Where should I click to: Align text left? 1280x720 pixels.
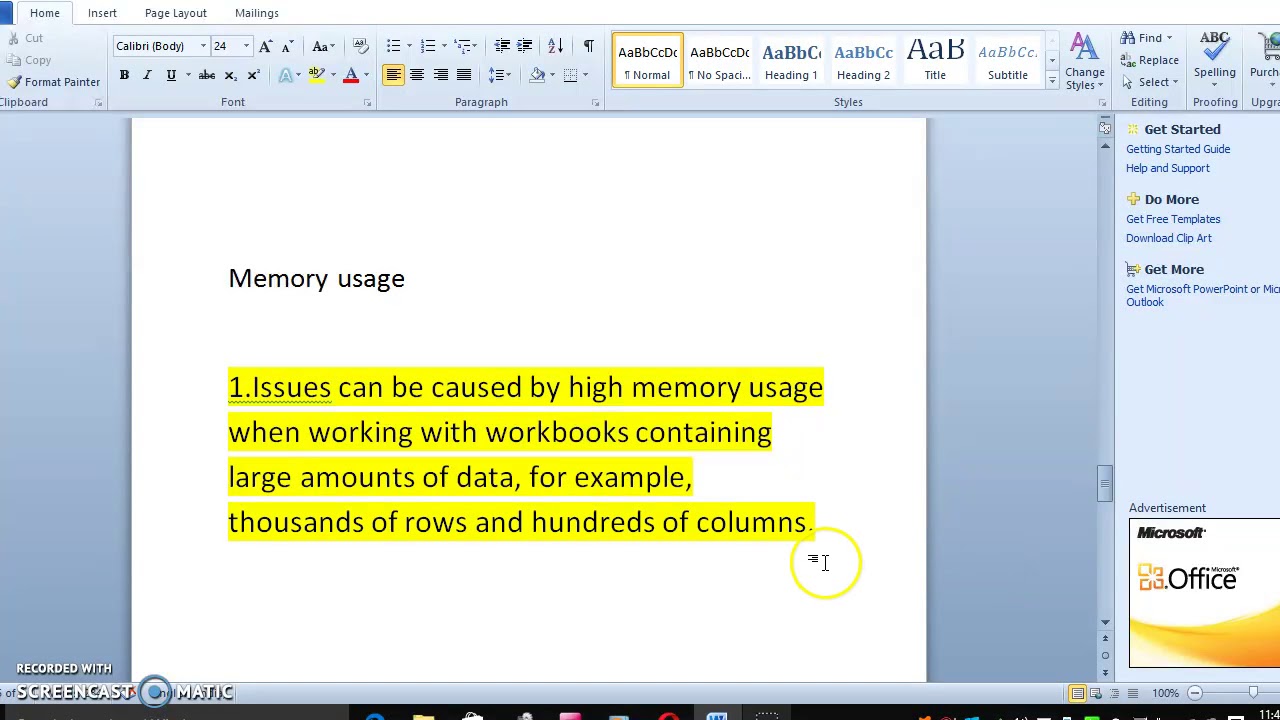coord(393,75)
